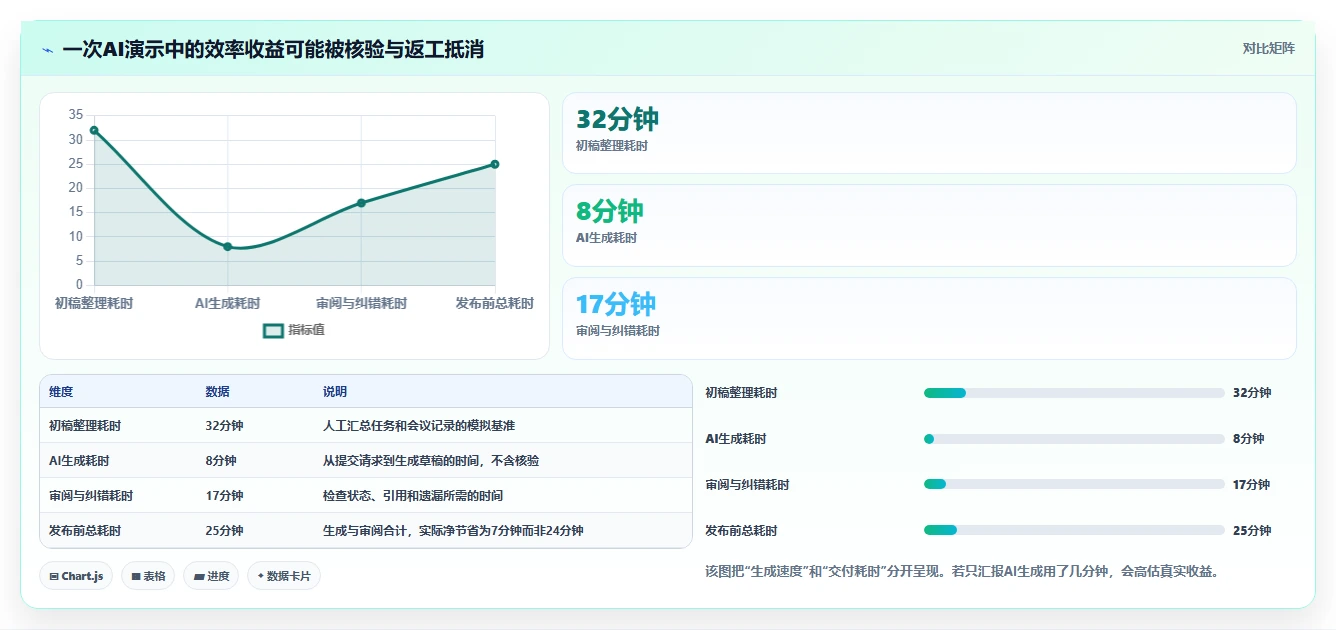Click the 发布前总耗时 chart axis label
This screenshot has height=630, width=1336.
point(495,303)
